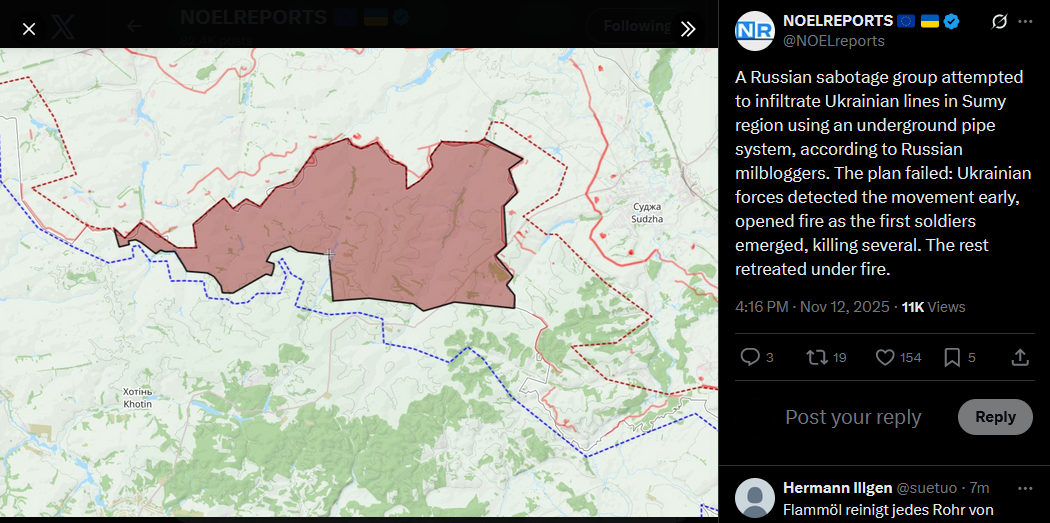
Task: Open the post's three-dot more menu
Action: [1025, 21]
